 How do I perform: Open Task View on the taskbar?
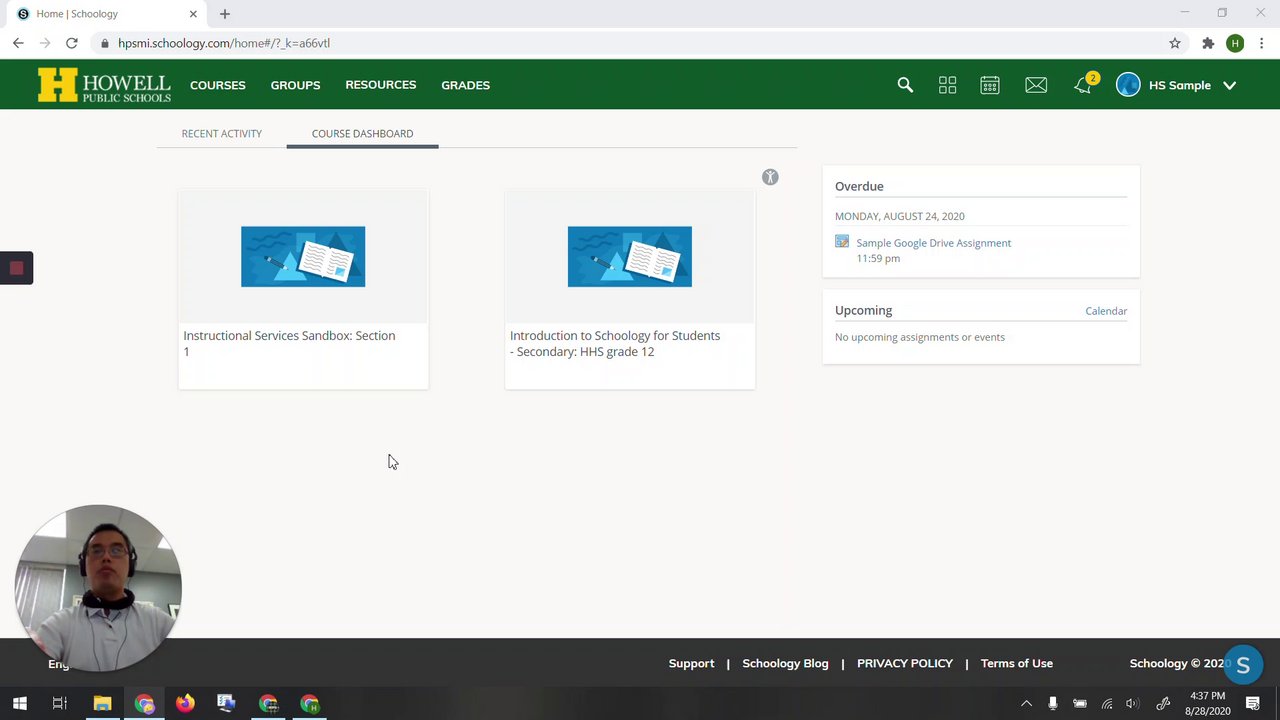click(60, 704)
